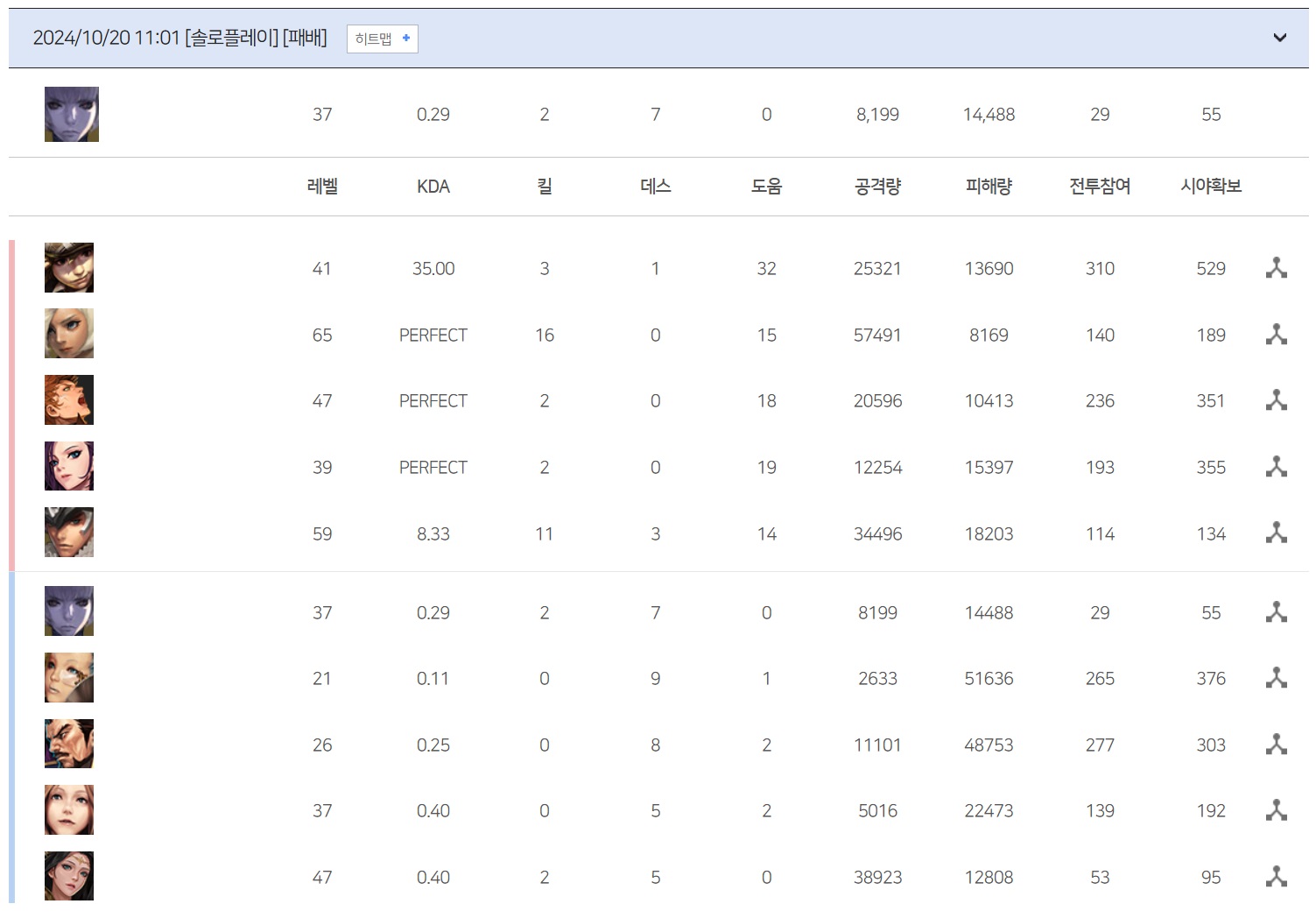The width and height of the screenshot is (1316, 918).
Task: Click the 57491 attack value
Action: [878, 335]
